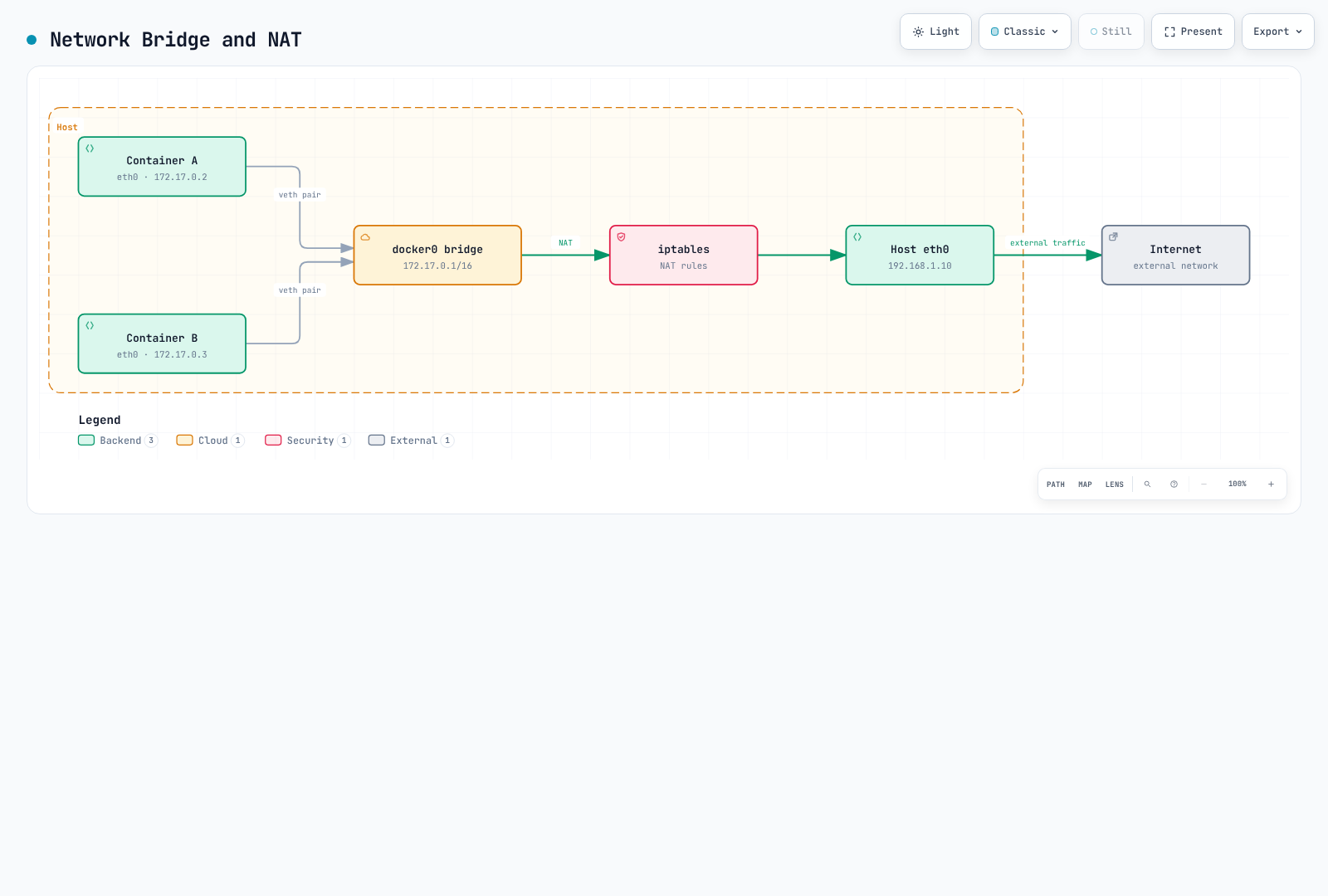This screenshot has height=896, width=1328.
Task: Click the external link icon on Internet
Action: pyautogui.click(x=1113, y=237)
